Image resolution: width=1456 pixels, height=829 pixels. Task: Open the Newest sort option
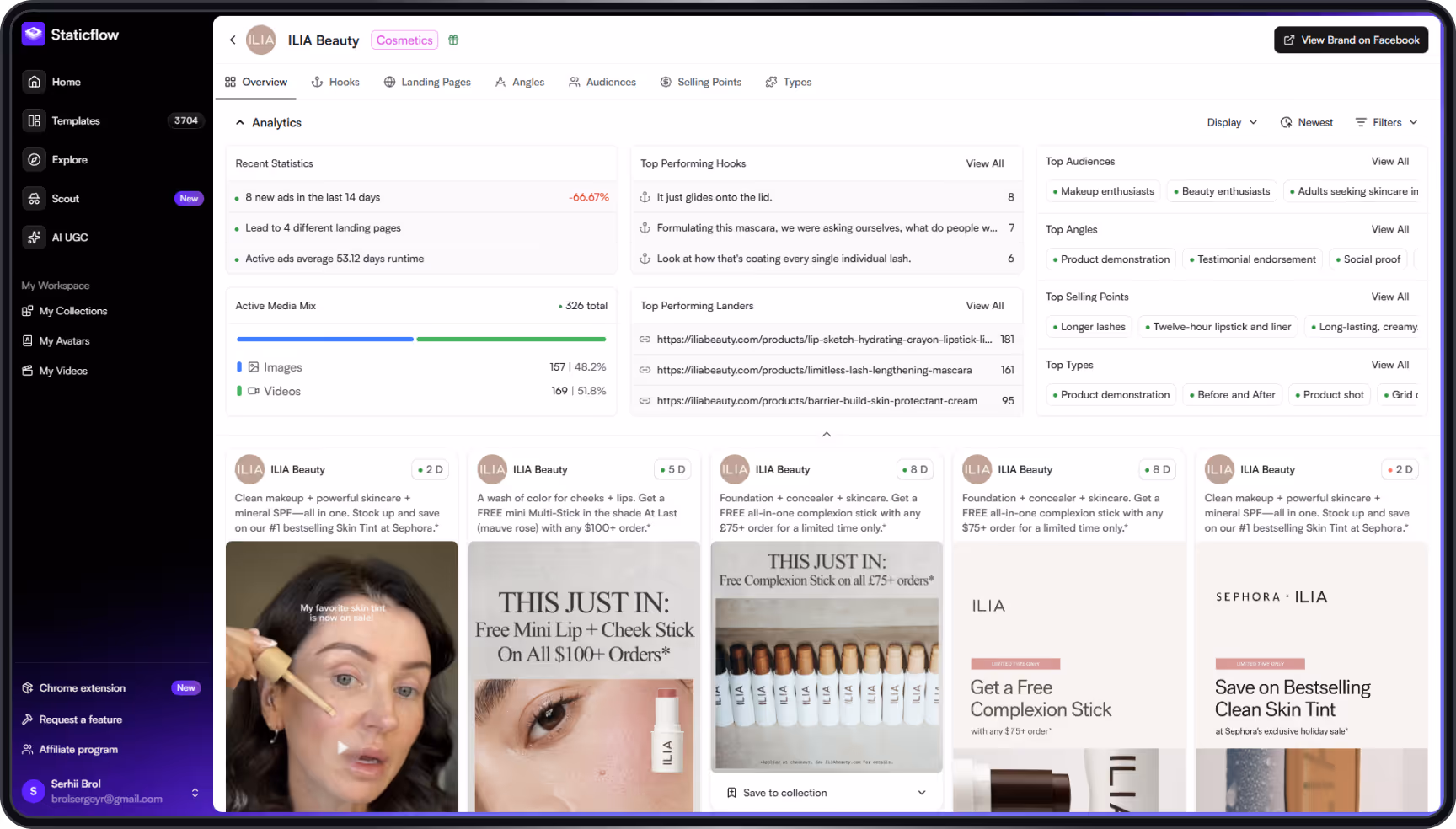(1307, 122)
